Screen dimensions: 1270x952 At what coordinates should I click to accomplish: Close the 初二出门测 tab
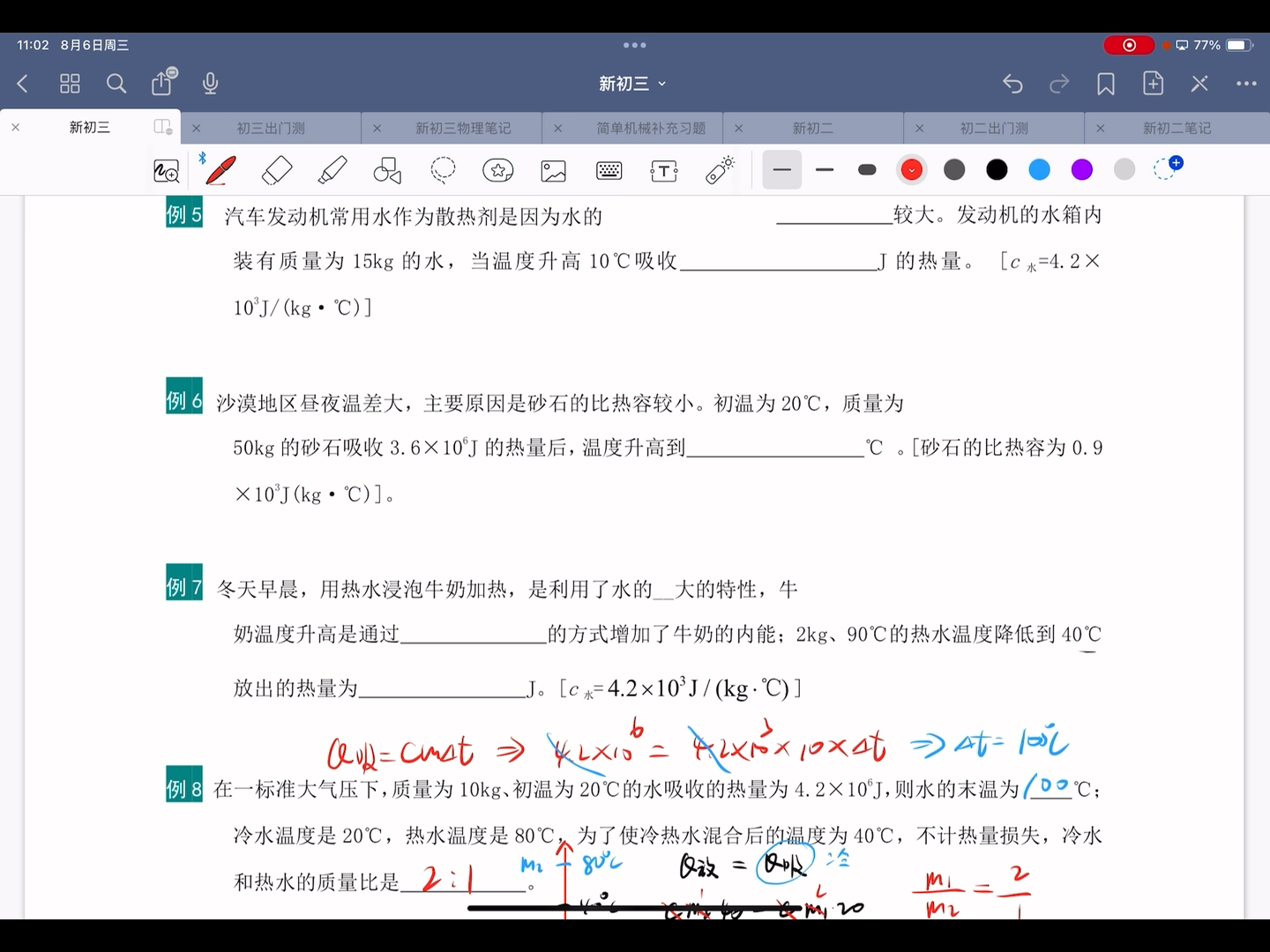click(x=919, y=129)
